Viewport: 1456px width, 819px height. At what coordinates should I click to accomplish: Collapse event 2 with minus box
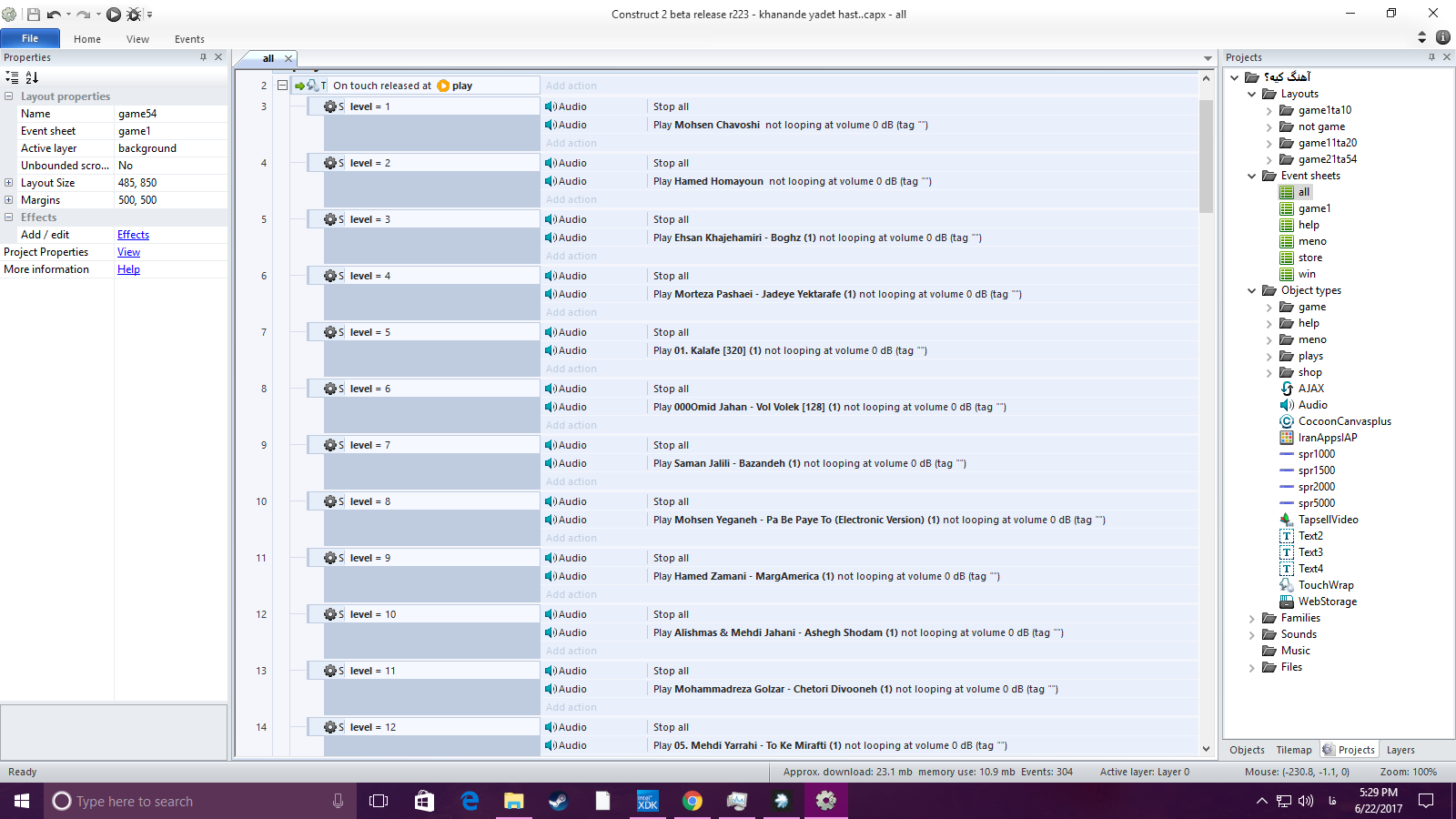click(282, 86)
